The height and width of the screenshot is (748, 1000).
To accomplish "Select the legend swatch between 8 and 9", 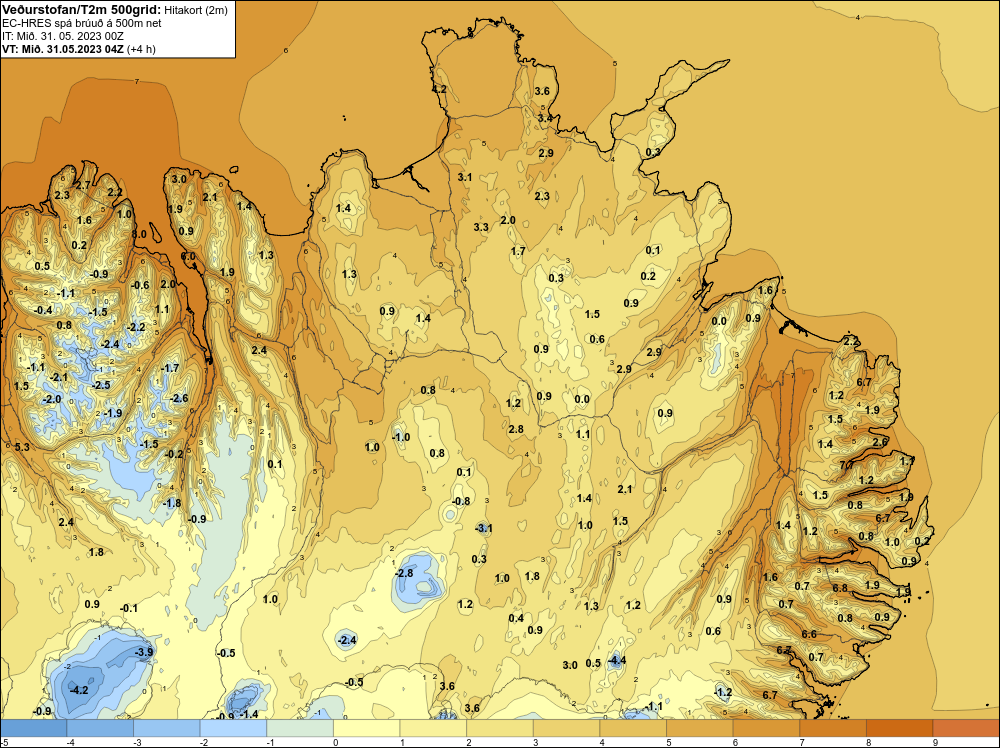I will pyautogui.click(x=900, y=728).
